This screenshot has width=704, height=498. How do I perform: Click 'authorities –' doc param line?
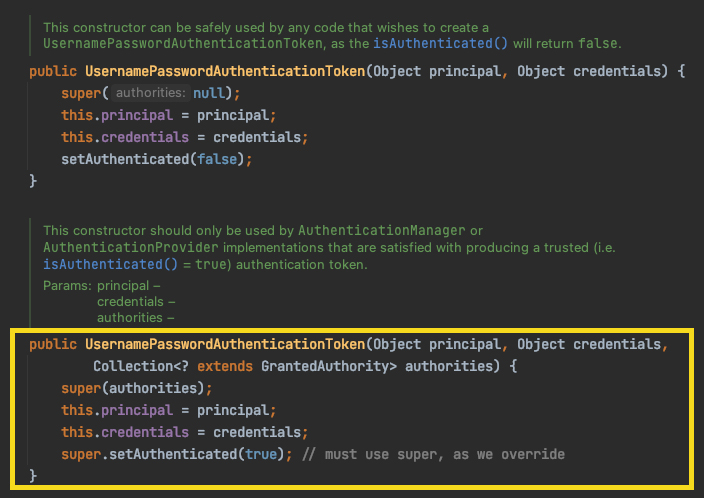[136, 318]
